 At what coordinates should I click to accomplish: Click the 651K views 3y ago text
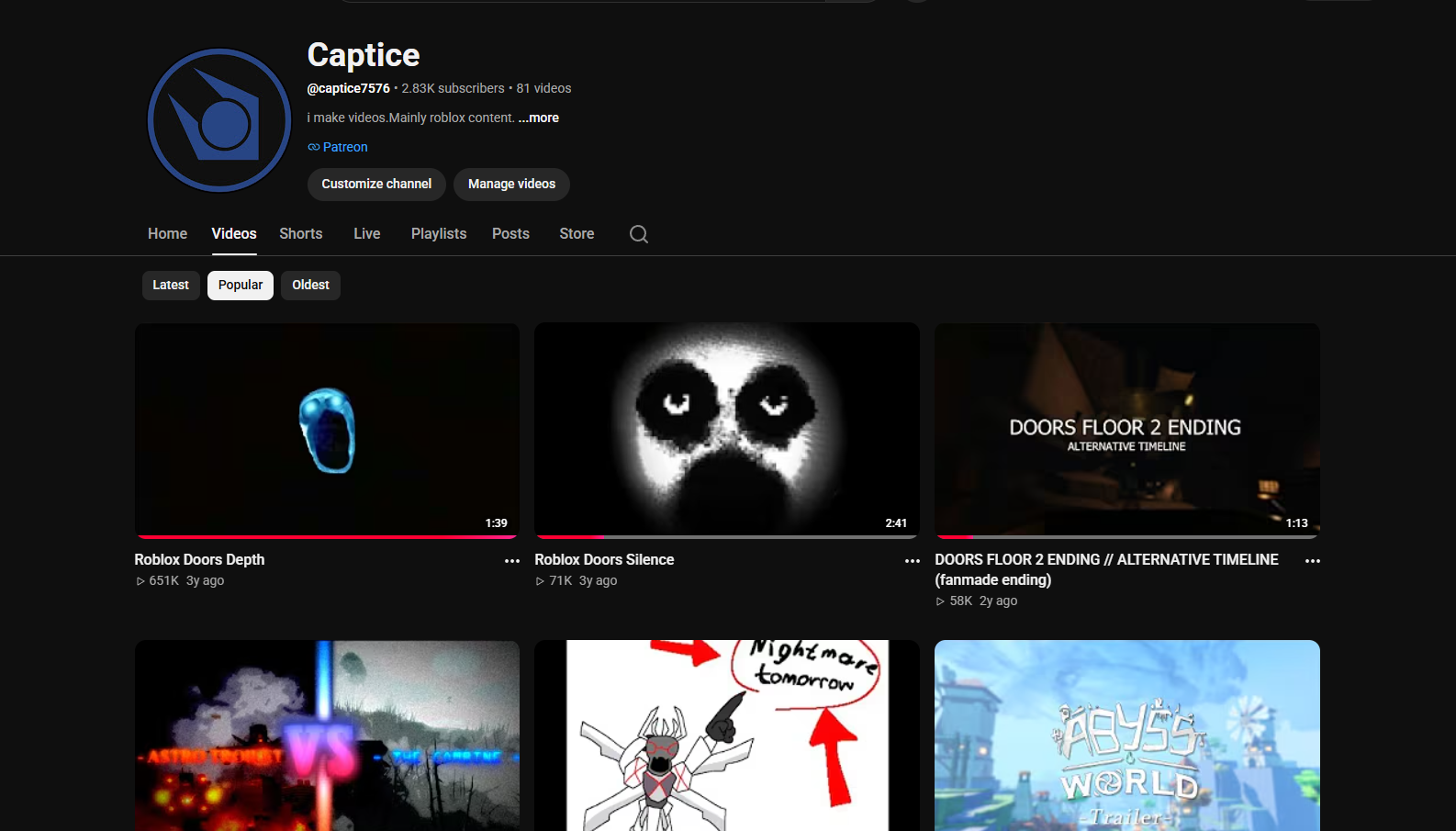(x=180, y=580)
